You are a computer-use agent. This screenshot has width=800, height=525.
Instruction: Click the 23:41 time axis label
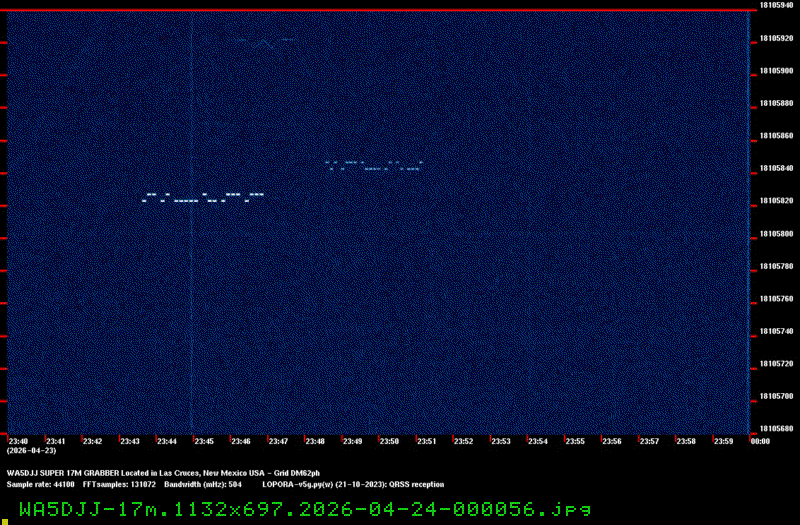pos(56,441)
